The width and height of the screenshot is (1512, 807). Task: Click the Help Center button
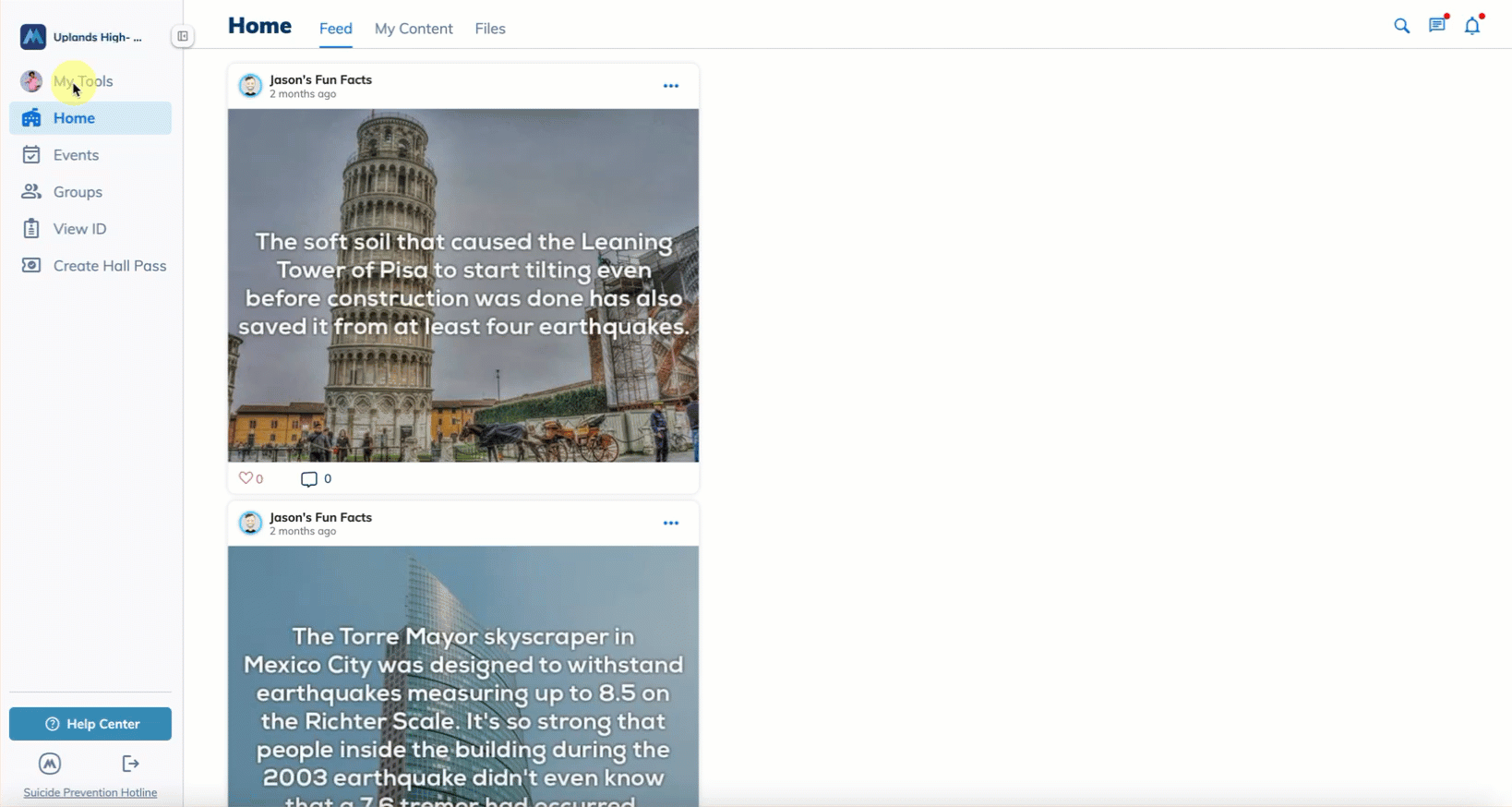90,724
